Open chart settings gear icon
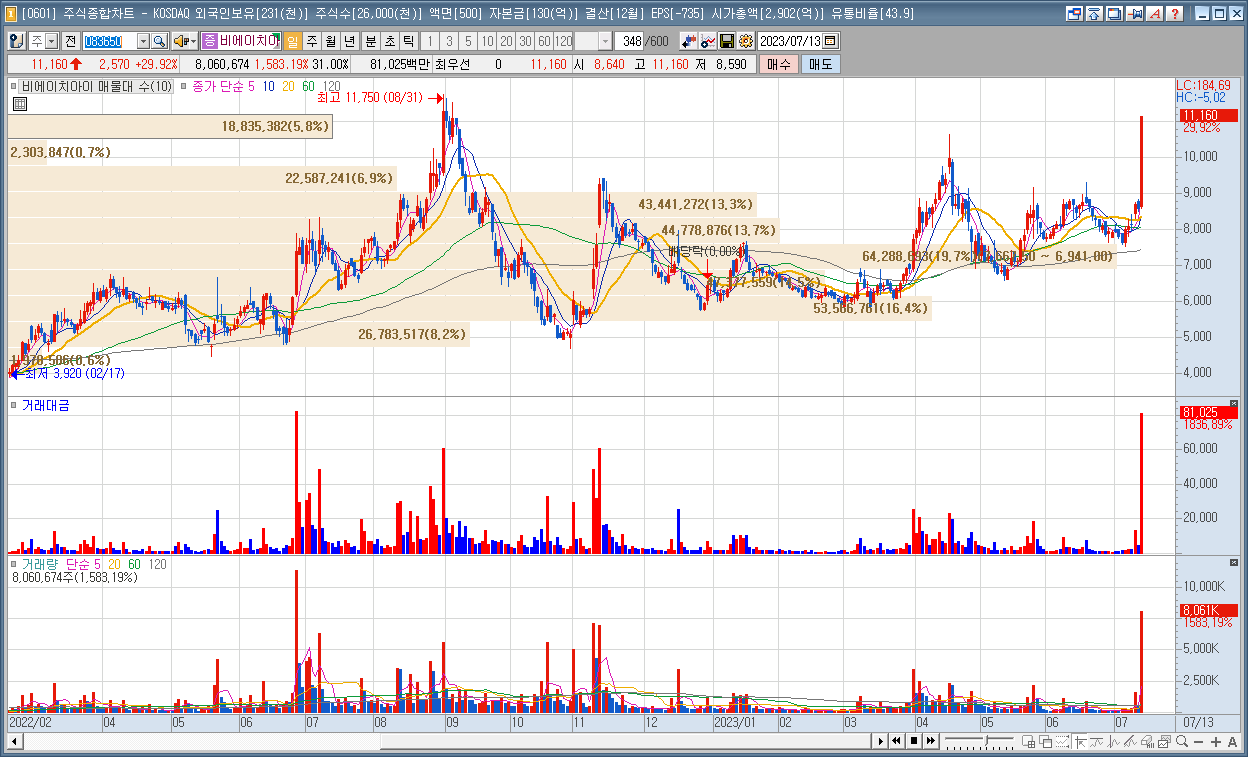Image resolution: width=1248 pixels, height=757 pixels. (x=745, y=41)
